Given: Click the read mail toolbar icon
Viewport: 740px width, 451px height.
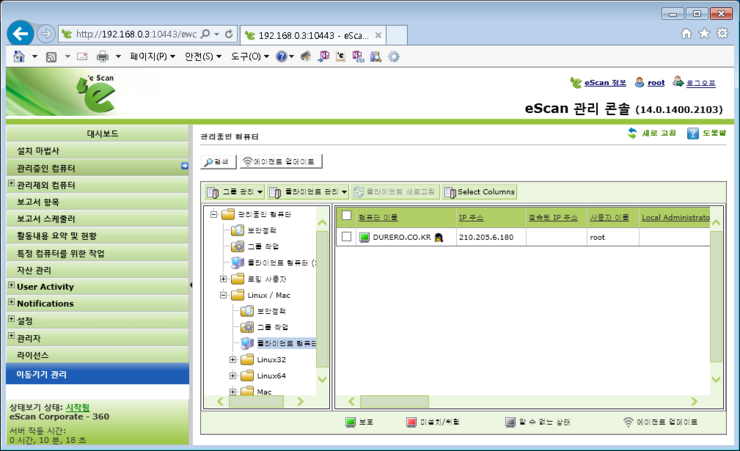Looking at the screenshot, I should click(x=82, y=57).
